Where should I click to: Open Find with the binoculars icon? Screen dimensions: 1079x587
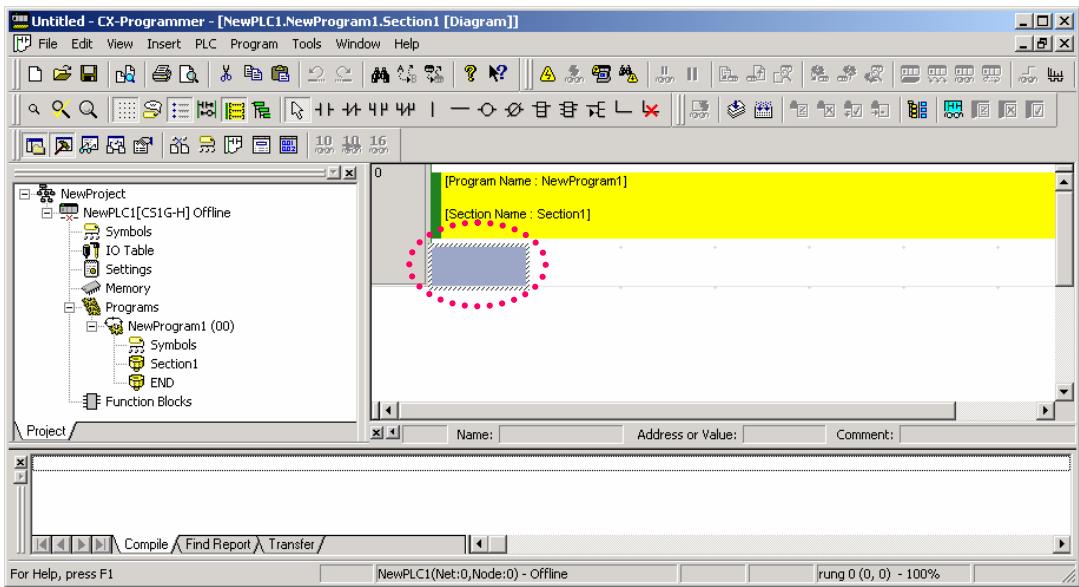click(380, 74)
